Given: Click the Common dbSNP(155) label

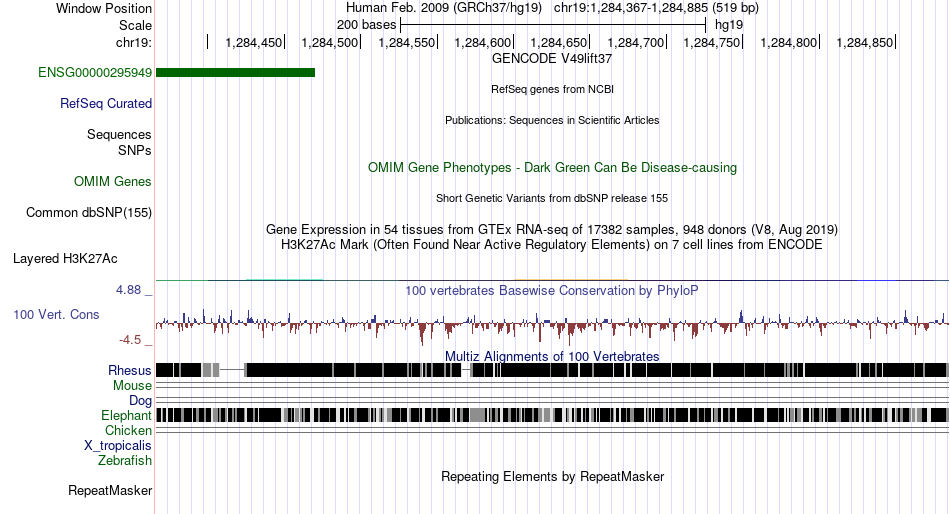Looking at the screenshot, I should coord(89,213).
